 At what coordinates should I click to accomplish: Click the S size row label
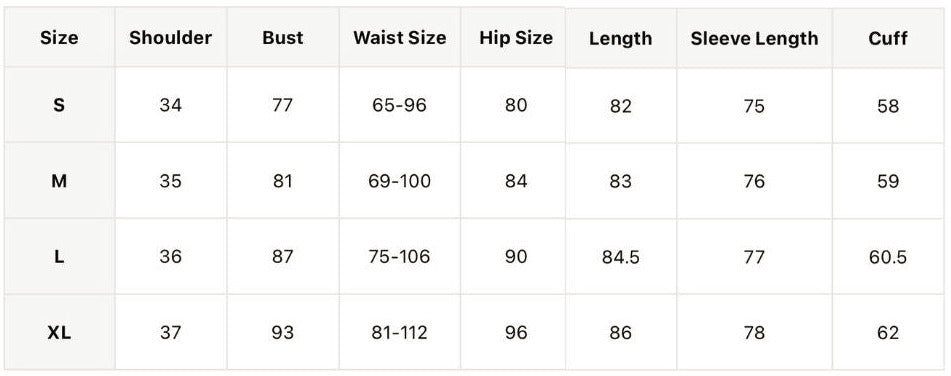point(59,106)
